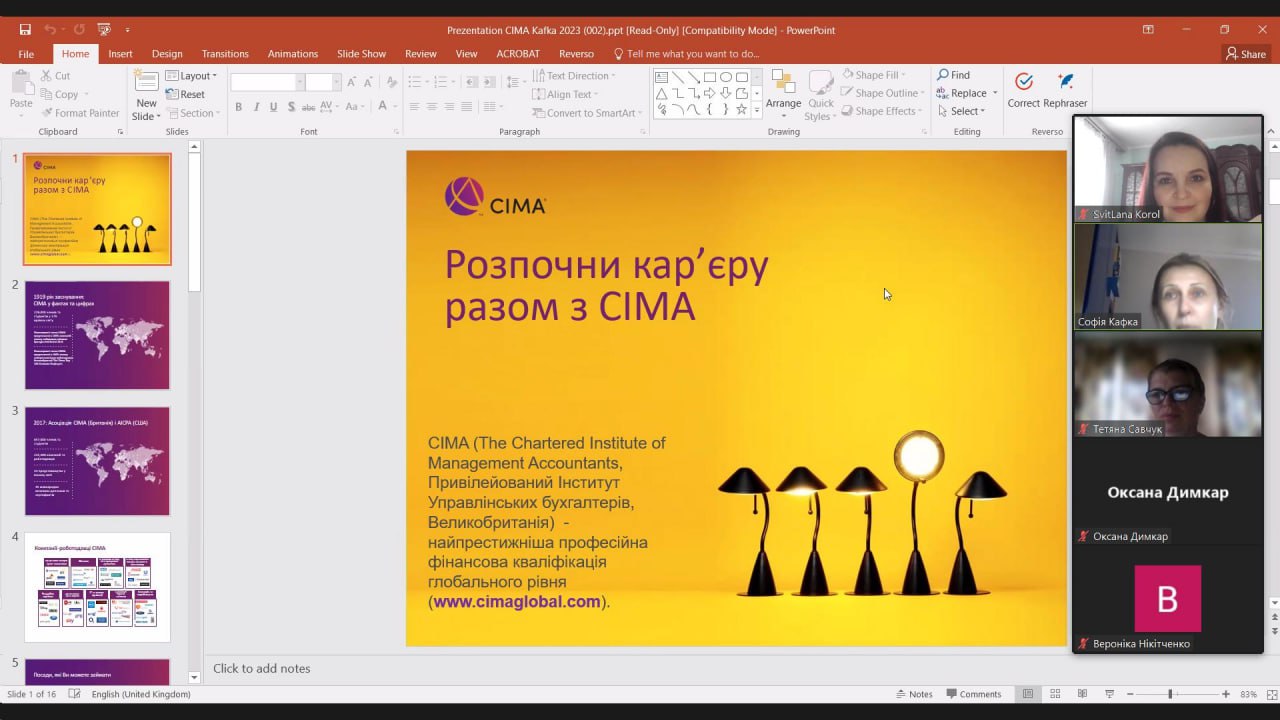
Task: Click the Reverso Rephraser icon
Action: click(1065, 82)
